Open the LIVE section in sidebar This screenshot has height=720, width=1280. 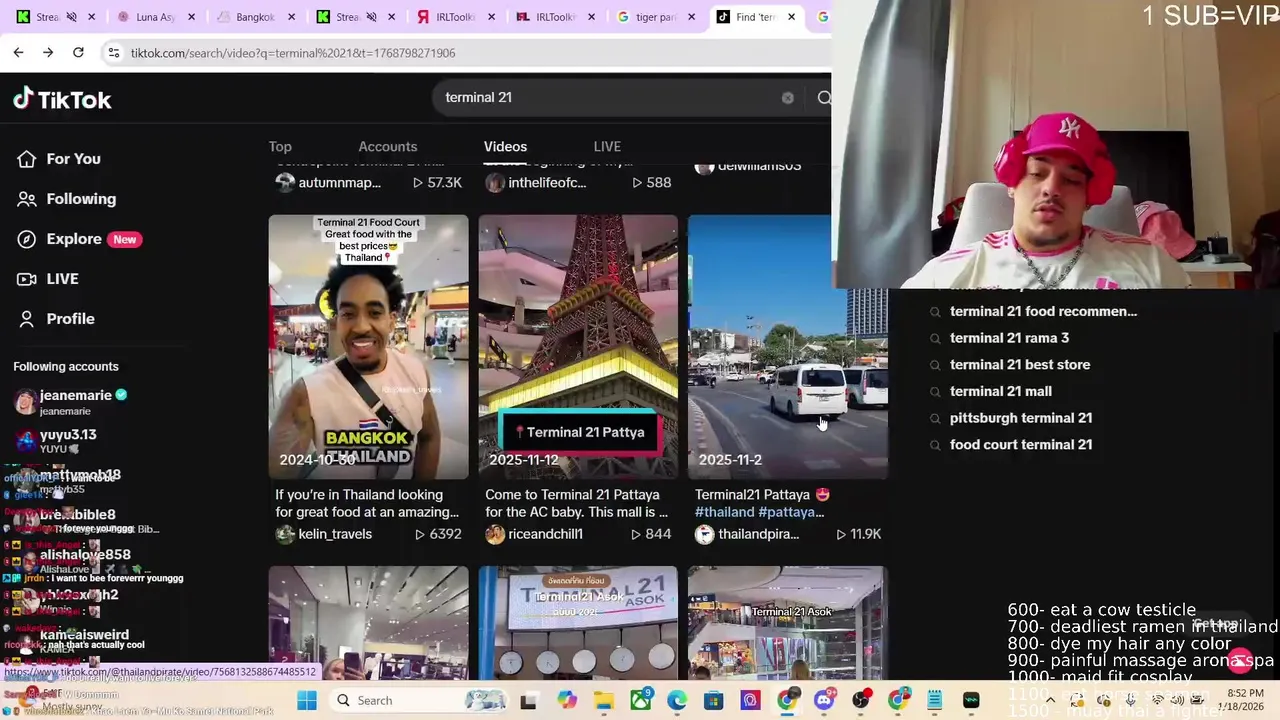click(x=48, y=279)
